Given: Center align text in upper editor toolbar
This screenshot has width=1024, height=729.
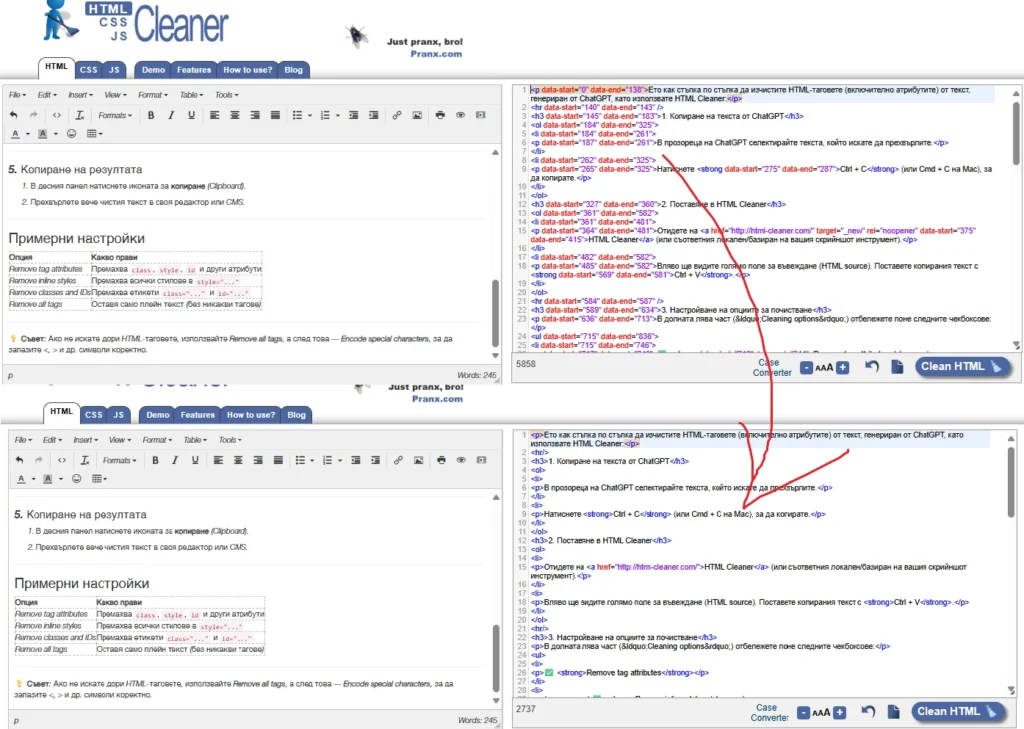Looking at the screenshot, I should 234,115.
